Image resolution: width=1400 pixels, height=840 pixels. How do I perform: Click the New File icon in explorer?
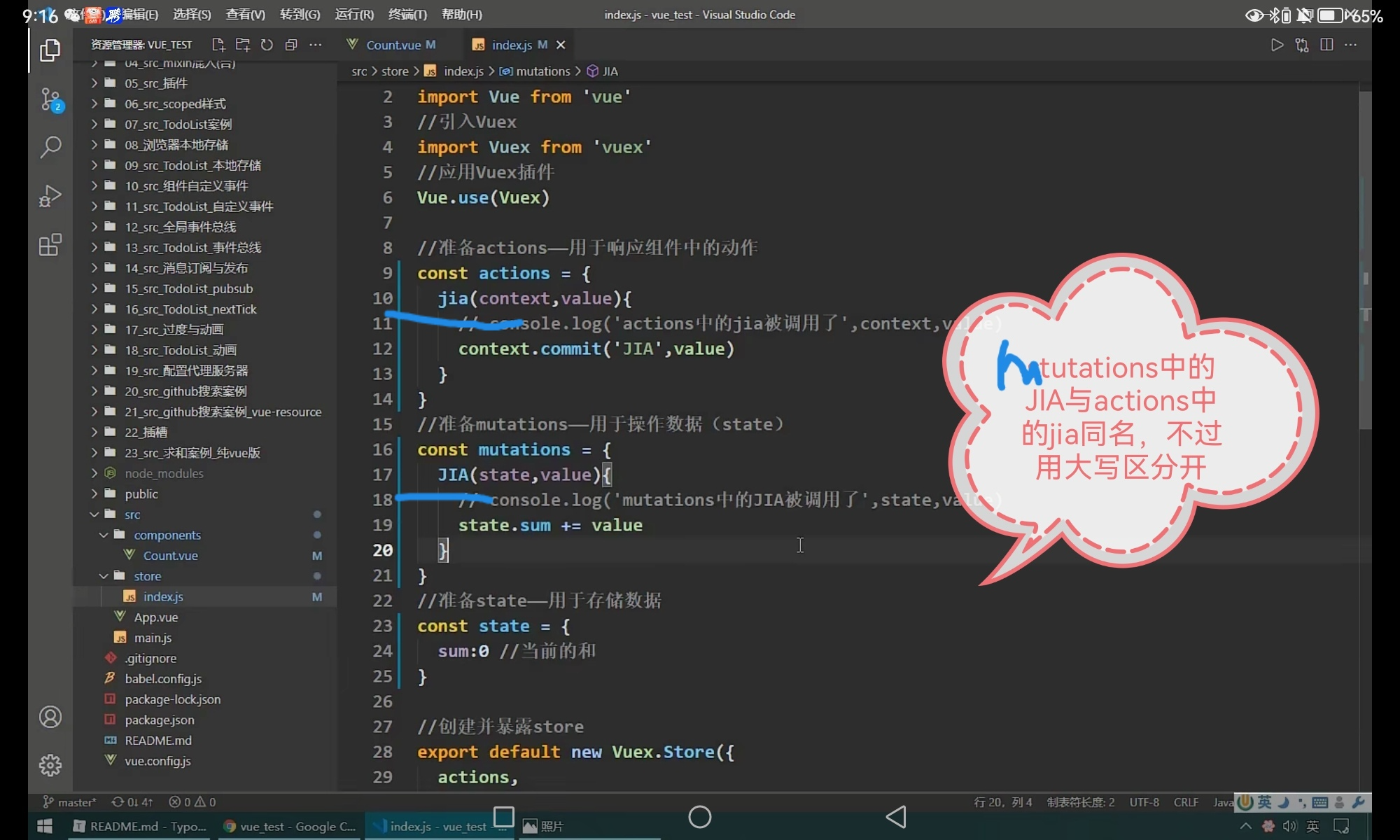click(x=218, y=45)
